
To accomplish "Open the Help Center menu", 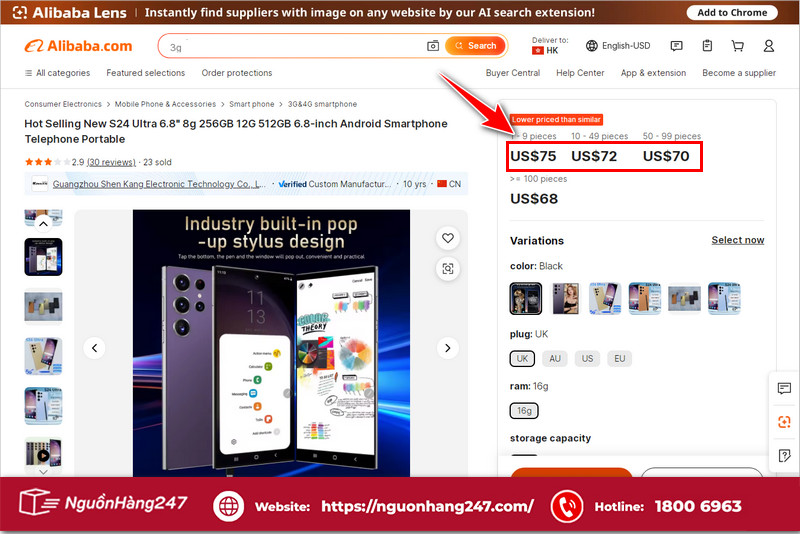I will point(580,73).
